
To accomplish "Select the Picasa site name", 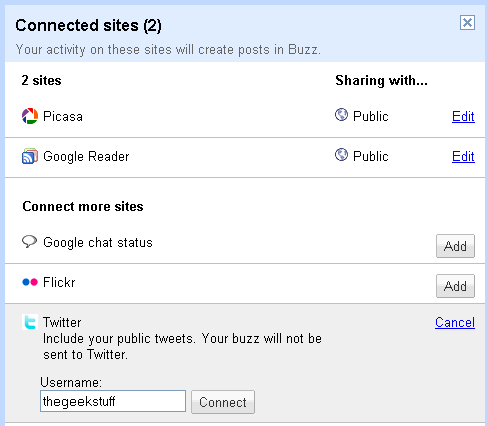I will coord(63,116).
